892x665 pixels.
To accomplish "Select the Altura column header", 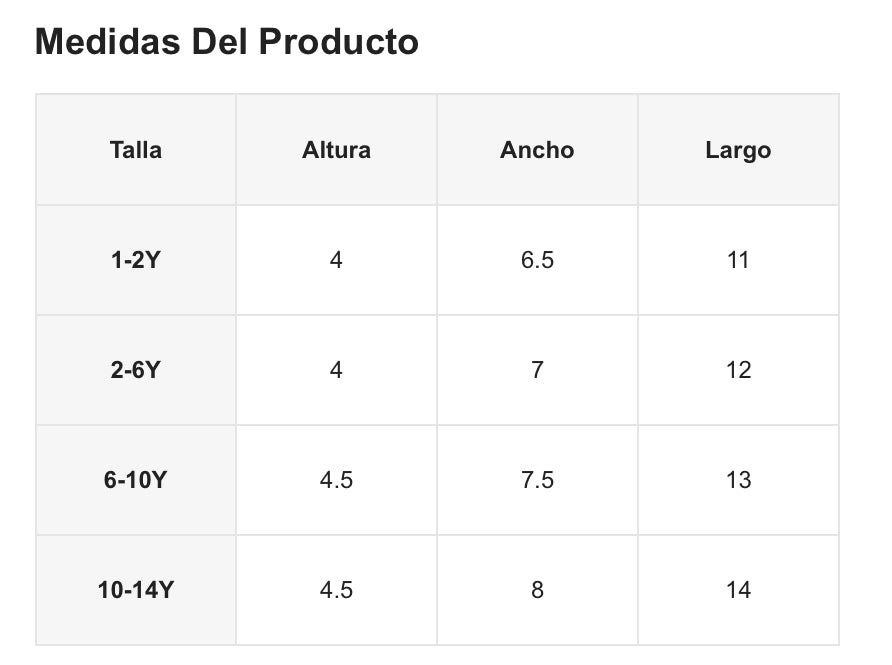I will pos(336,150).
